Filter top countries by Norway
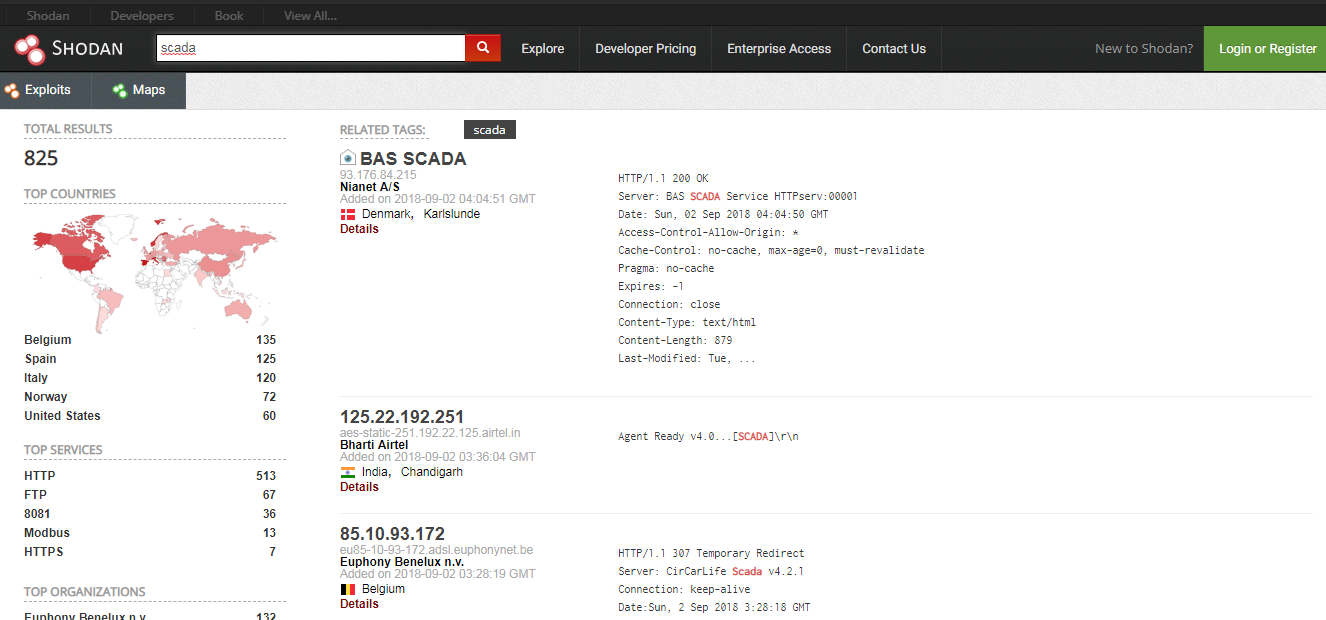The image size is (1326, 620). tap(46, 397)
